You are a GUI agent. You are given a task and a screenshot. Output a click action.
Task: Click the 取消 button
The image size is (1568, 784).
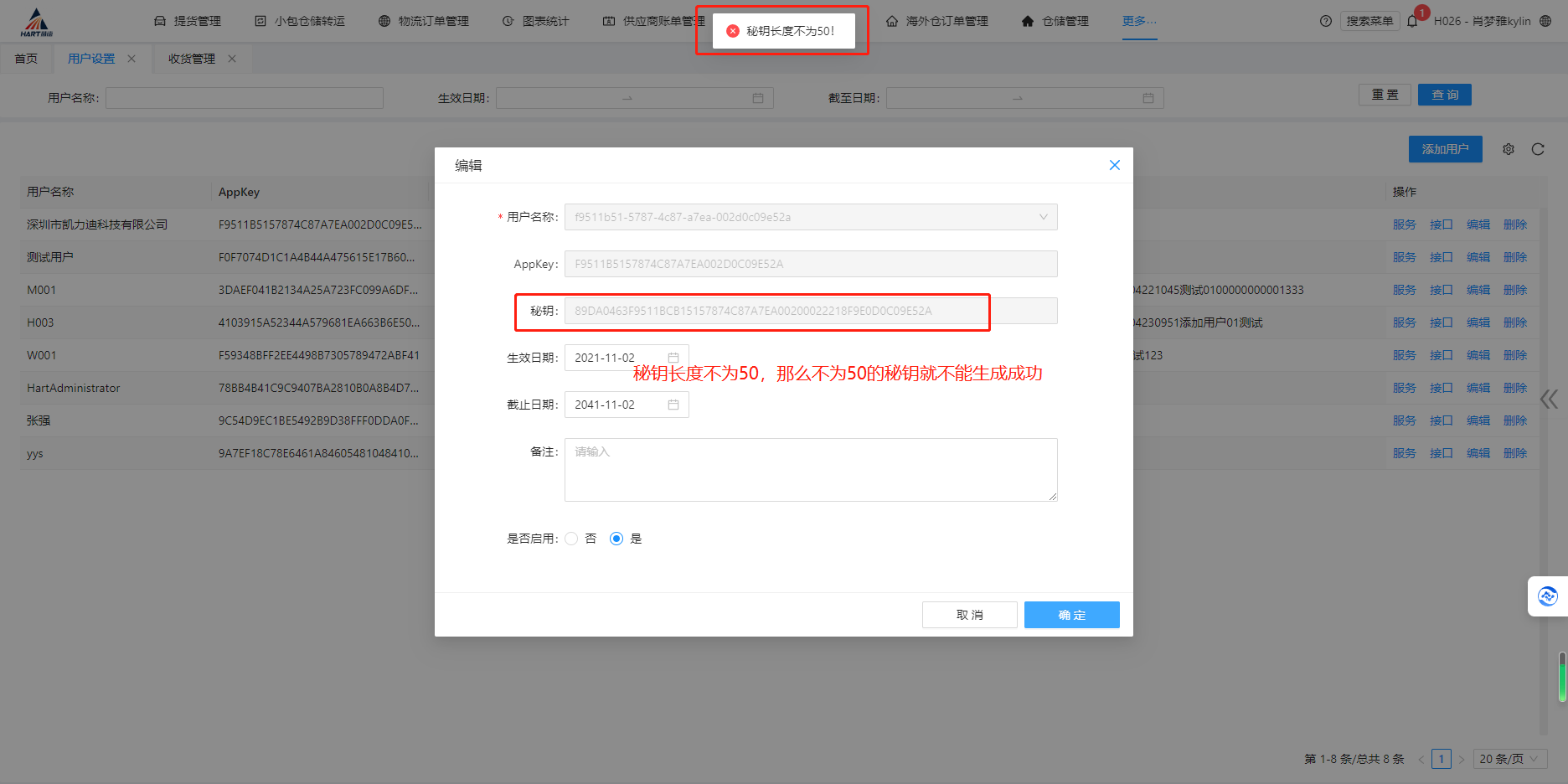click(969, 615)
